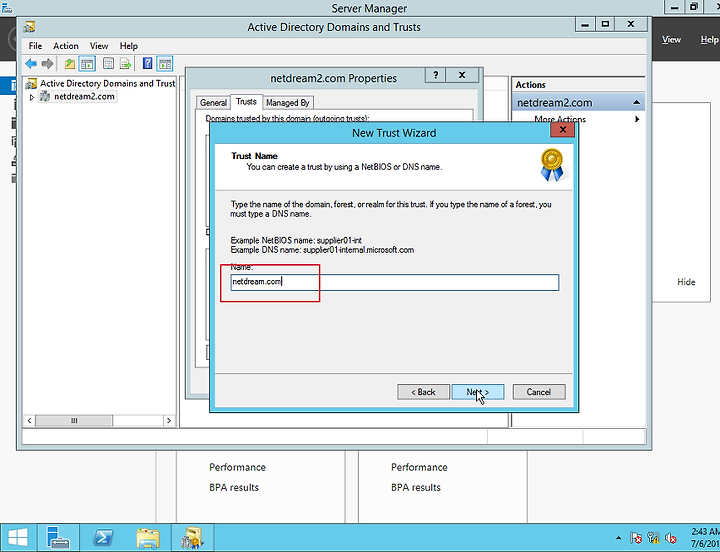720x552 pixels.
Task: Open the File menu
Action: [35, 46]
